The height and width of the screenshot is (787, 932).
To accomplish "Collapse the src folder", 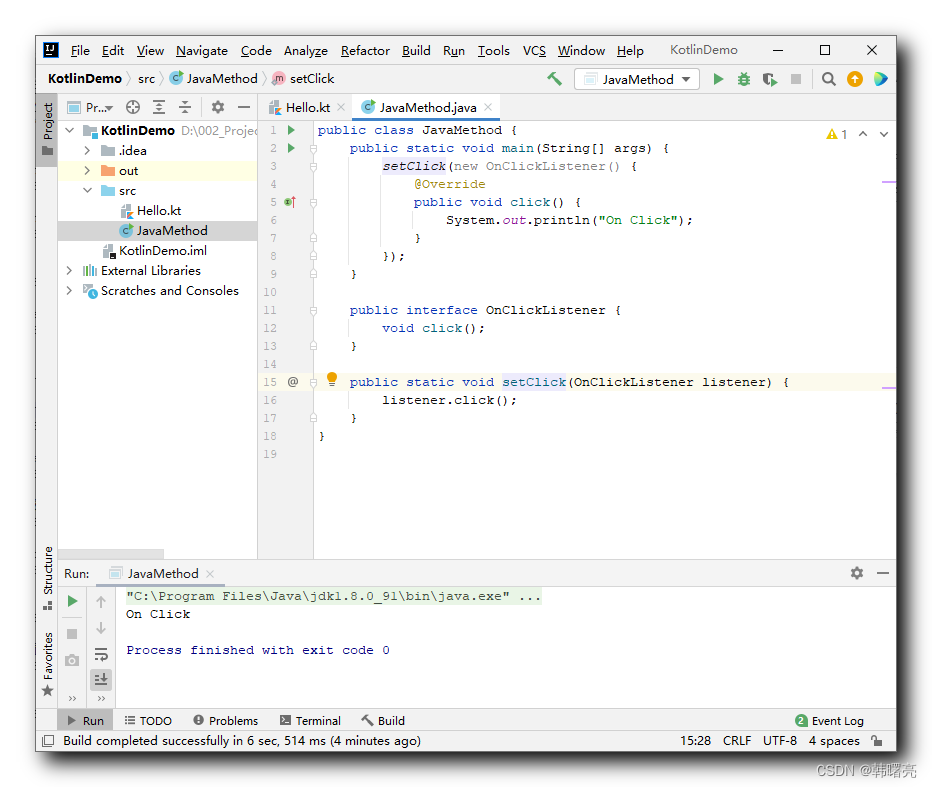I will point(87,190).
